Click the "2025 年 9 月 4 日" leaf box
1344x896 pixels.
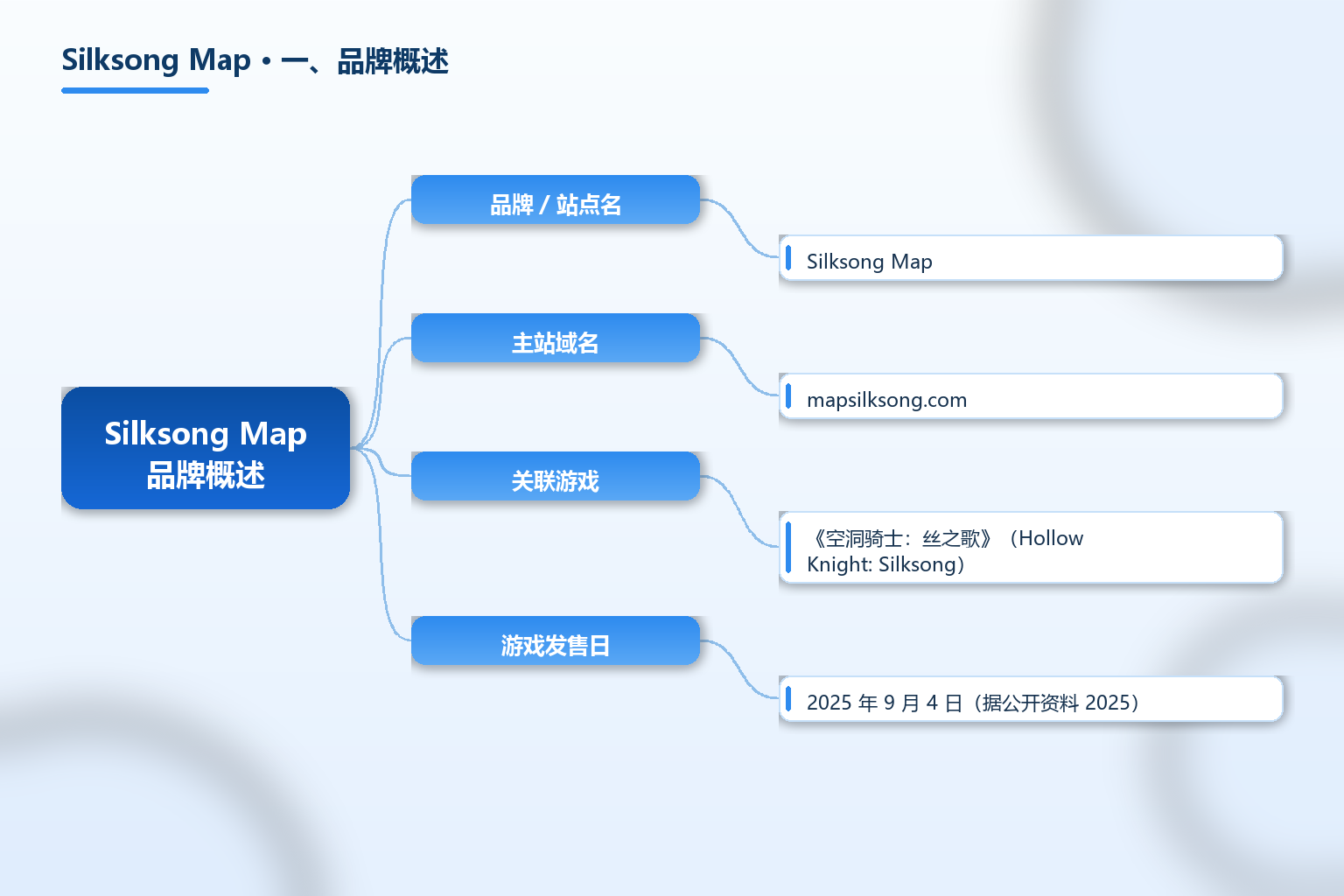[x=1031, y=699]
